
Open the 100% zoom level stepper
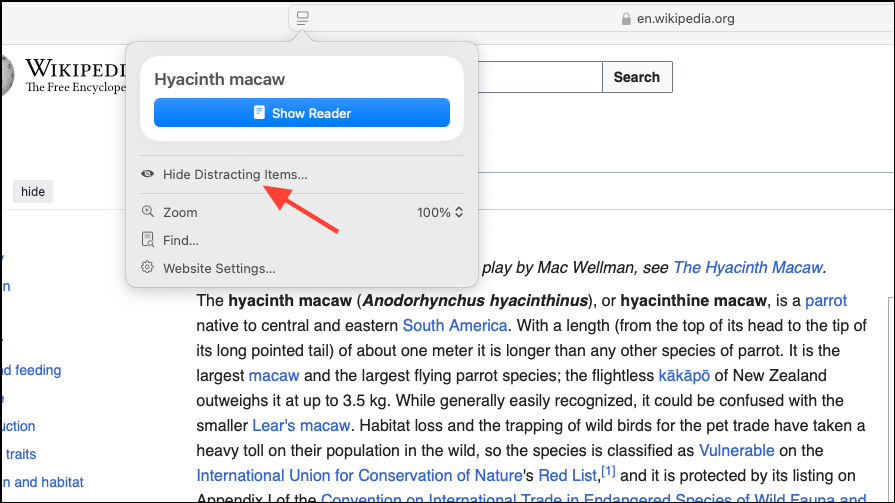(440, 212)
